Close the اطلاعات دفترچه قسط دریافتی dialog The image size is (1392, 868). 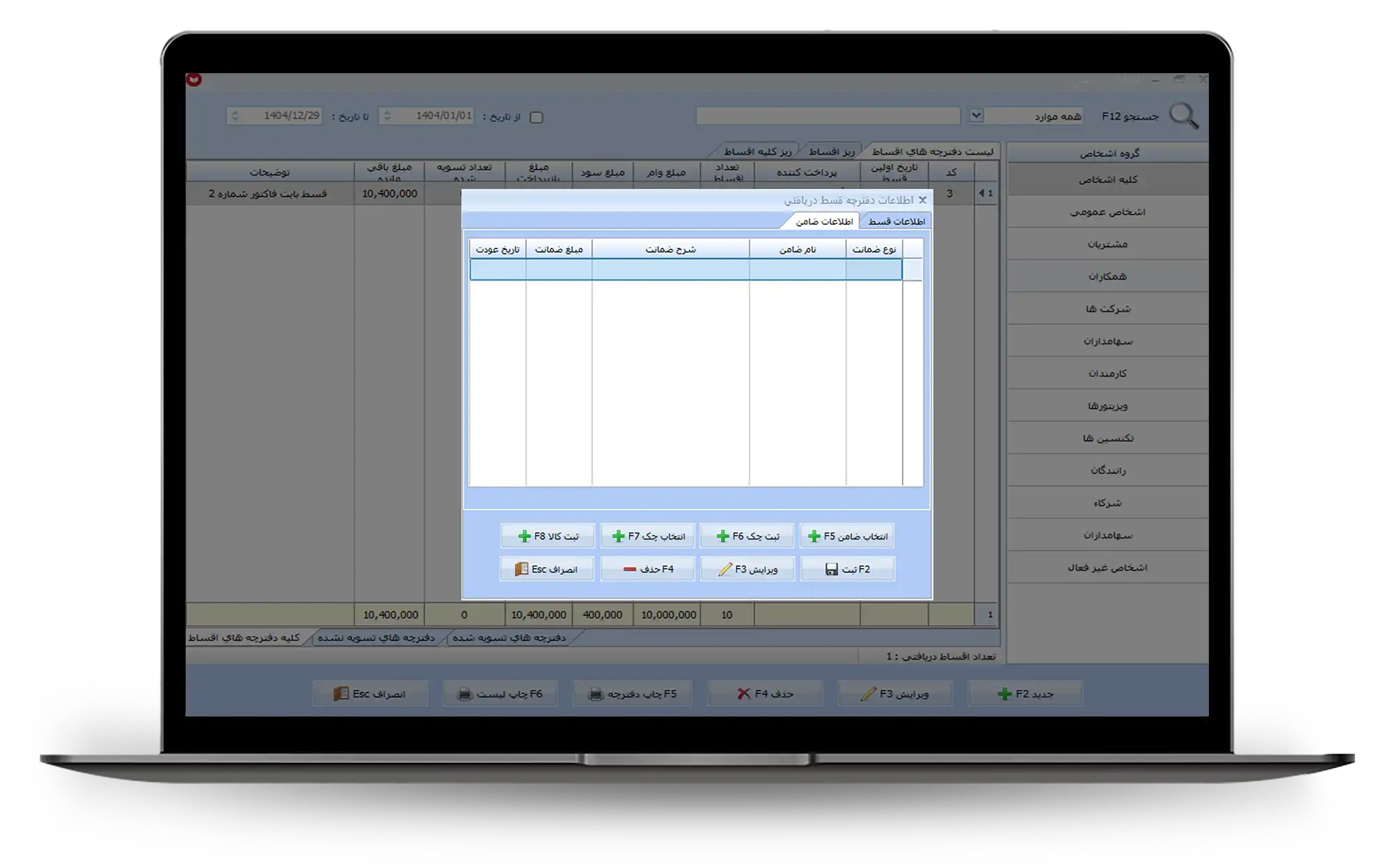coord(922,200)
